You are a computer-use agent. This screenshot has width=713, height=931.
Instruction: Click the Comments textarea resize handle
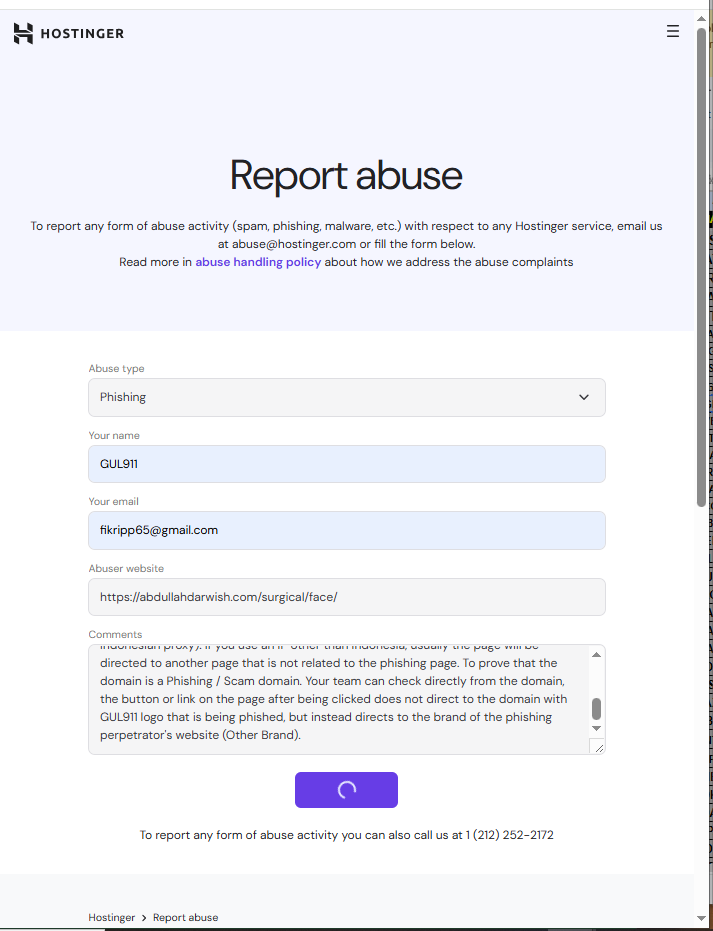598,748
